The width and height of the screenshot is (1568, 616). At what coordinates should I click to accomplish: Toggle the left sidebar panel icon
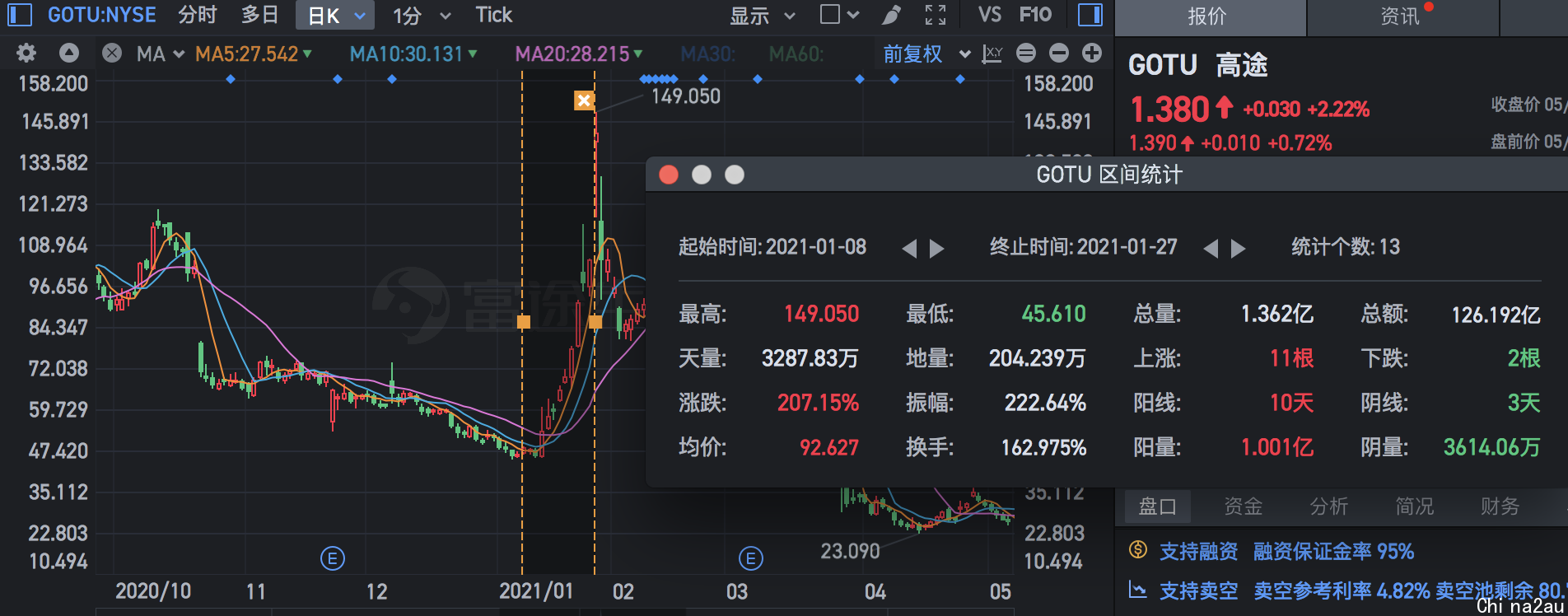click(19, 15)
